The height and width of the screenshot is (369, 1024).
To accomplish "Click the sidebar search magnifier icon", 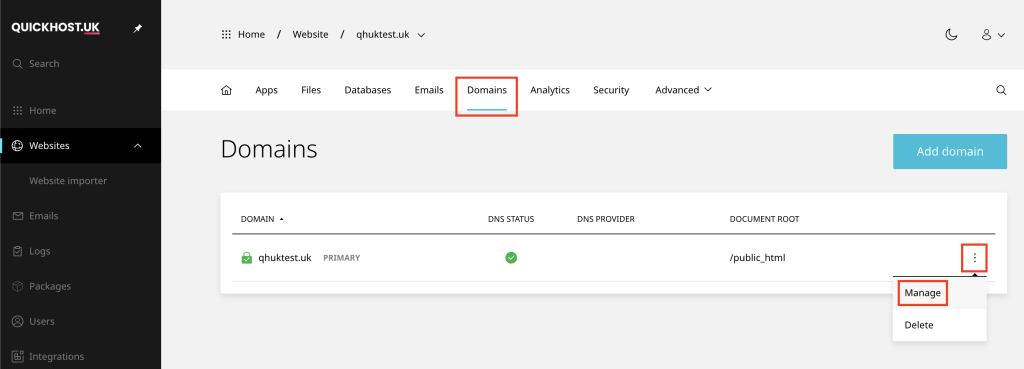I will 18,63.
